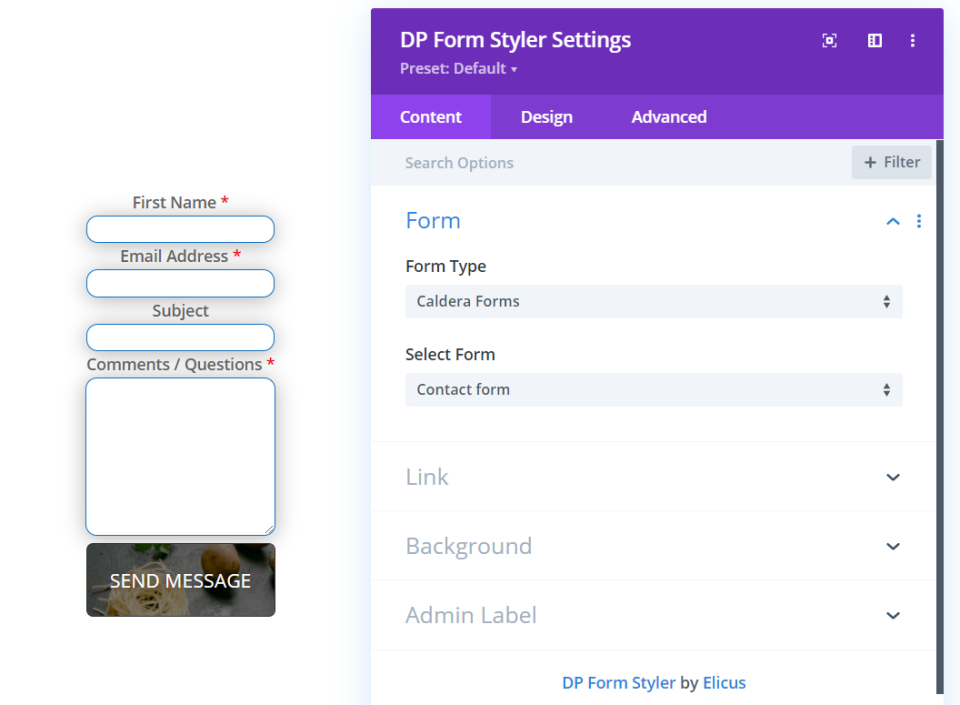This screenshot has height=705, width=960.
Task: Open the Form Type dropdown
Action: click(x=653, y=301)
